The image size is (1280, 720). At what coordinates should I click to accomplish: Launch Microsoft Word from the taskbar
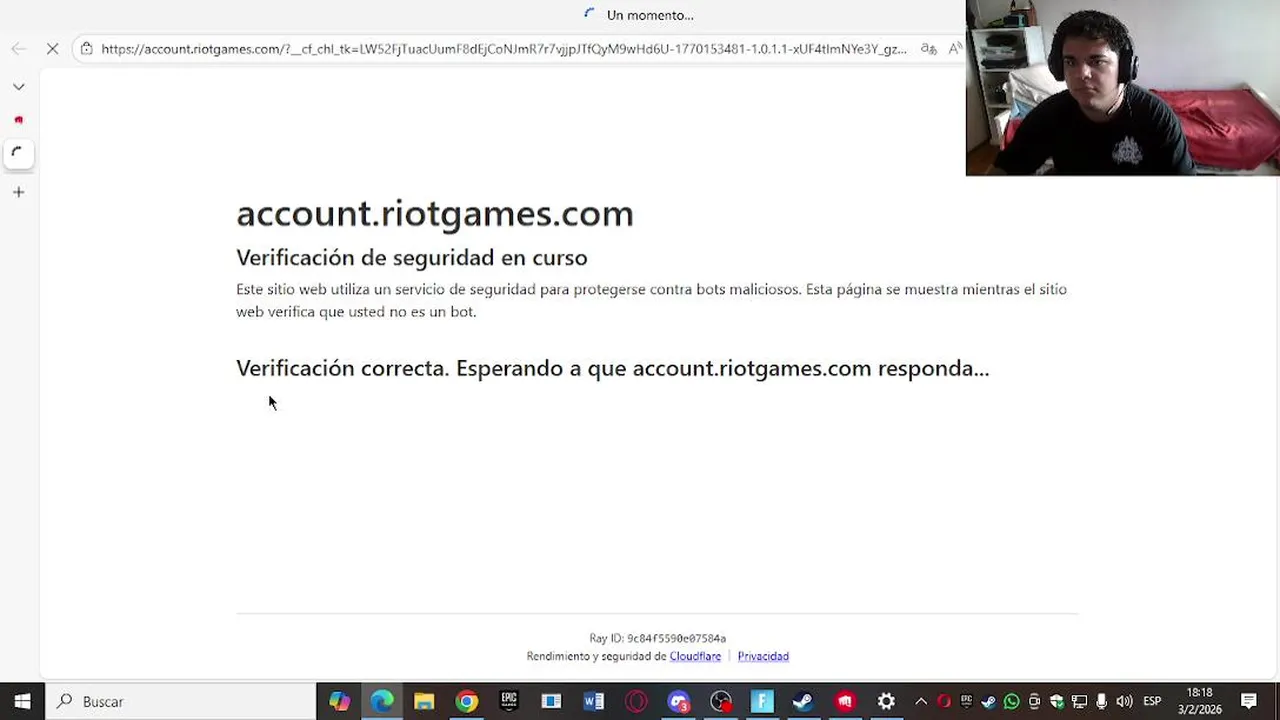594,701
